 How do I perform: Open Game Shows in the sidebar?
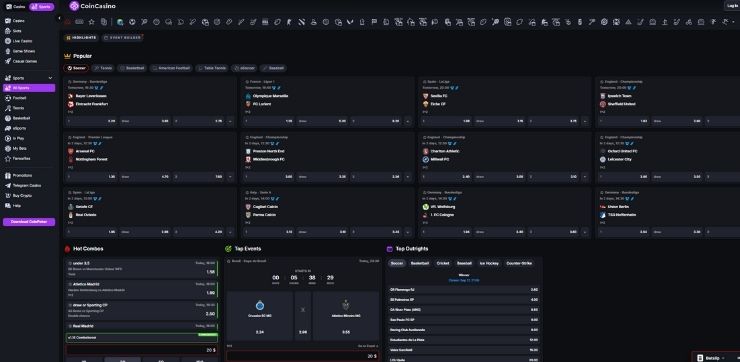pos(24,51)
